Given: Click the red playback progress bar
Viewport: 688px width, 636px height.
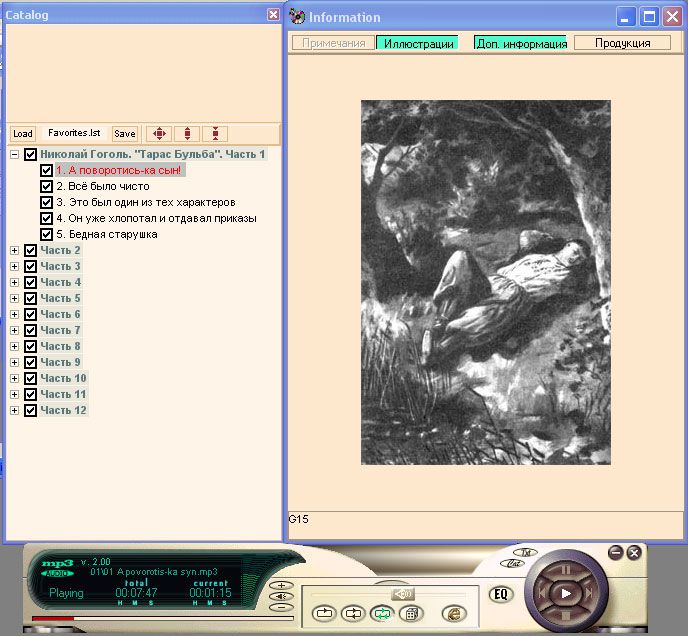Looking at the screenshot, I should coord(52,618).
